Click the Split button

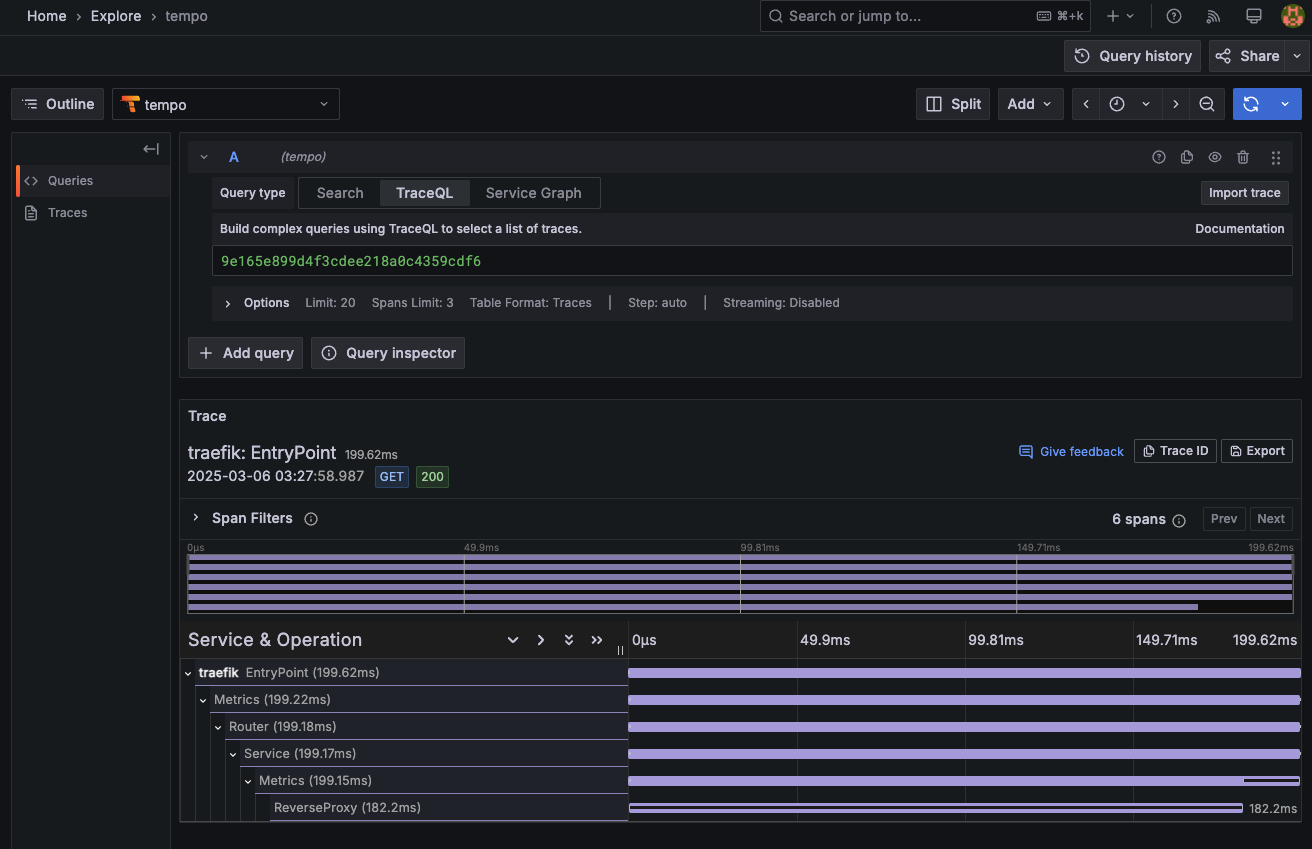pos(953,104)
